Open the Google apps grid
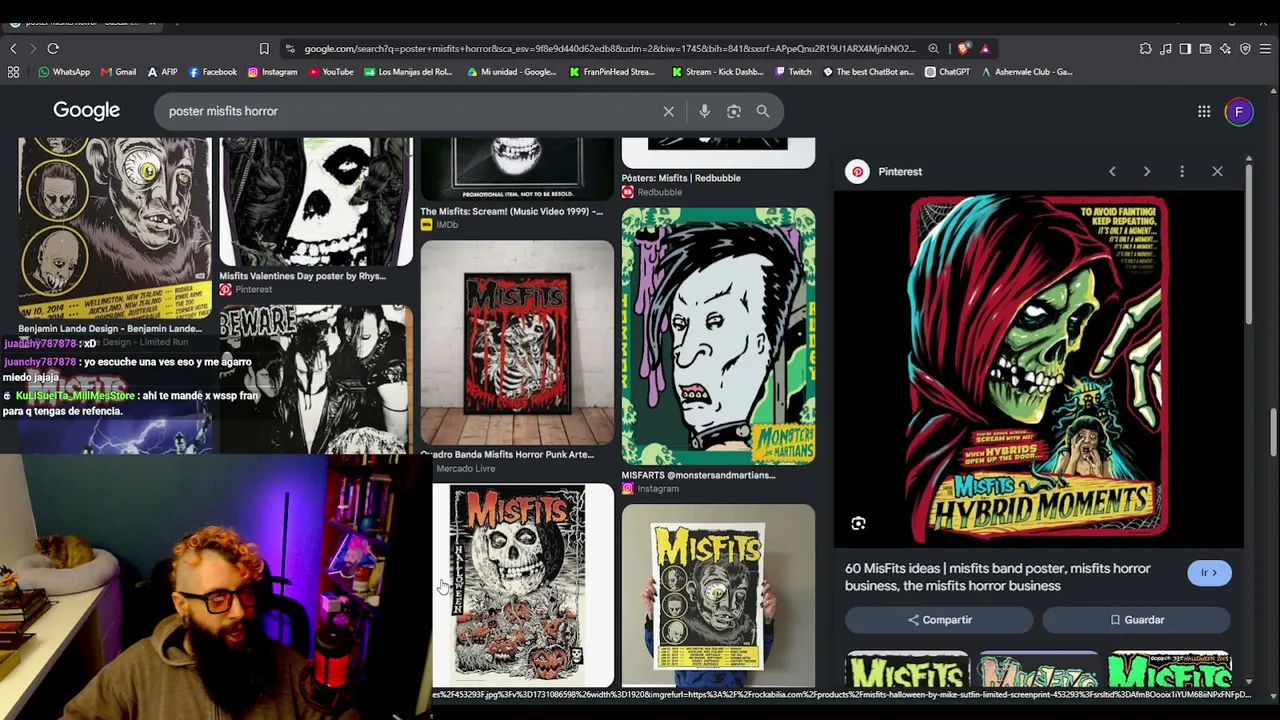This screenshot has height=720, width=1280. click(x=1204, y=111)
